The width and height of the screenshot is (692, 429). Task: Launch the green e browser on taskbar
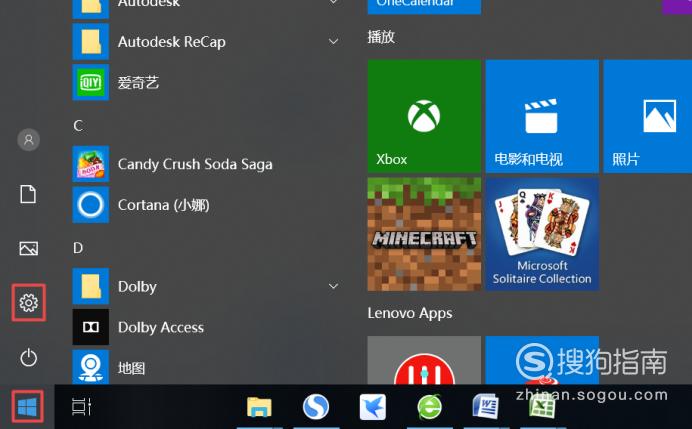coord(429,406)
